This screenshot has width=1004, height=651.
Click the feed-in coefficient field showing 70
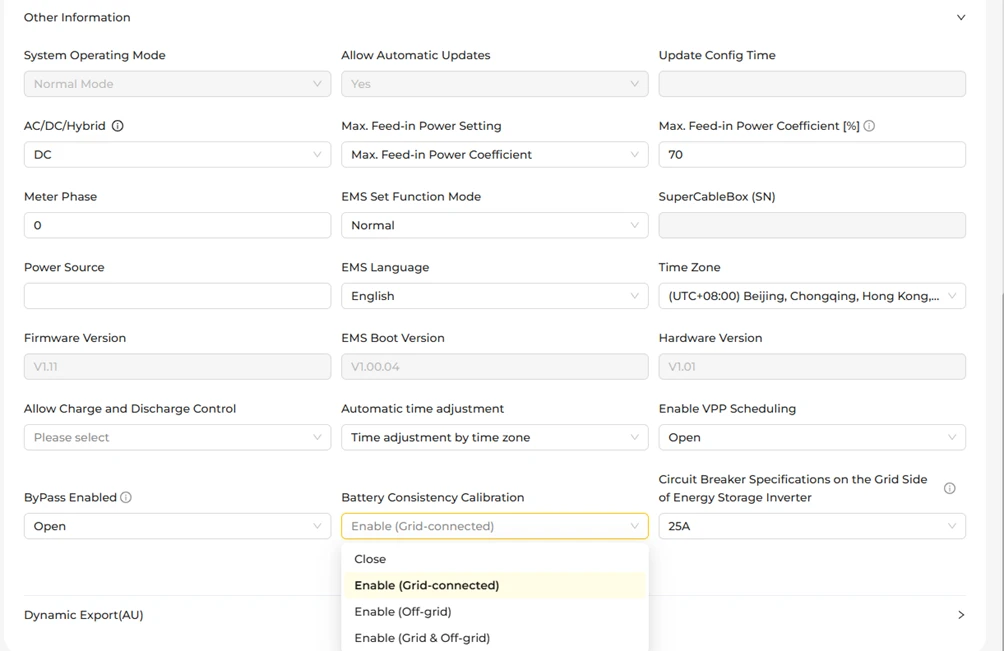click(812, 155)
